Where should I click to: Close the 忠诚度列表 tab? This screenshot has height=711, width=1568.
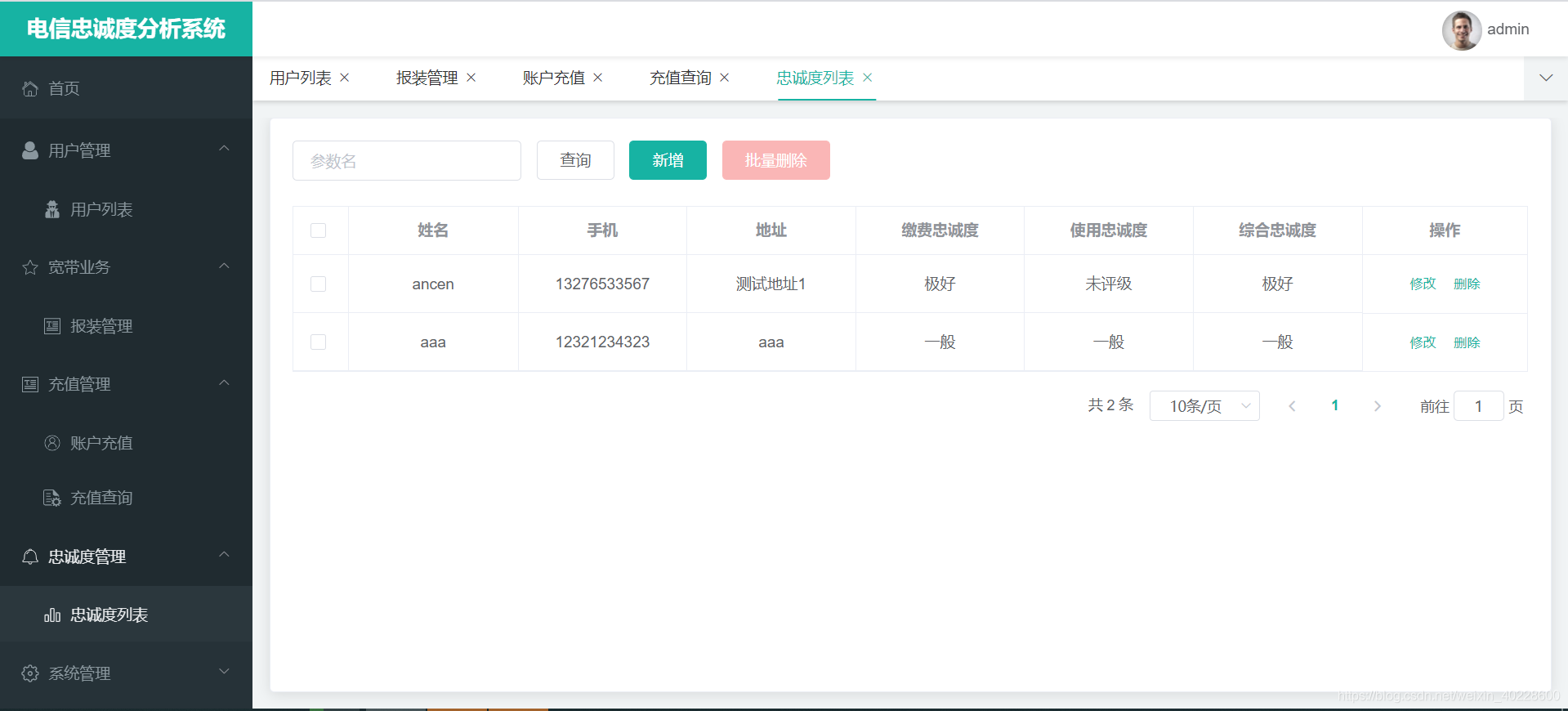click(x=868, y=78)
